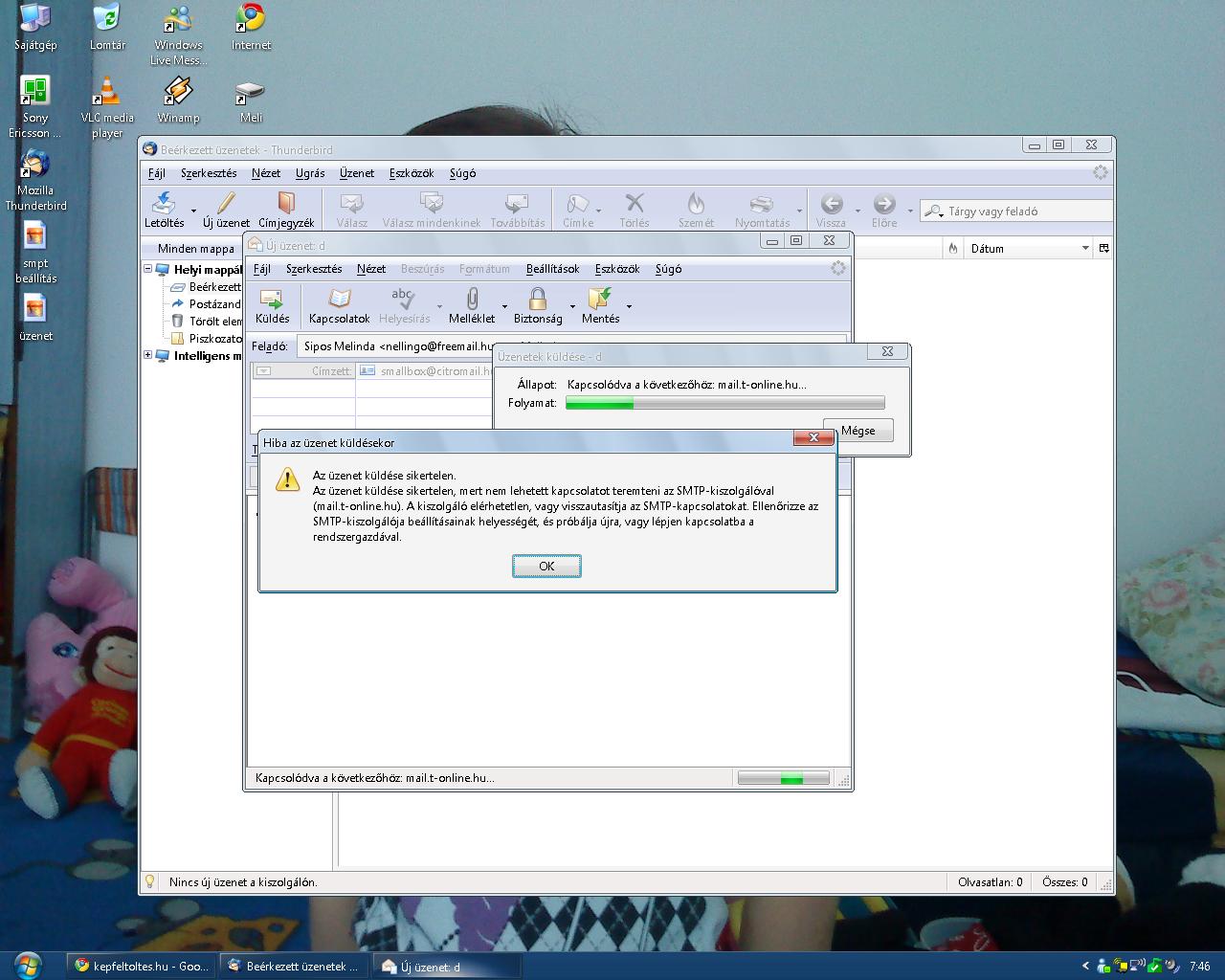This screenshot has height=980, width=1225.
Task: Click the Mentés save icon
Action: [600, 299]
